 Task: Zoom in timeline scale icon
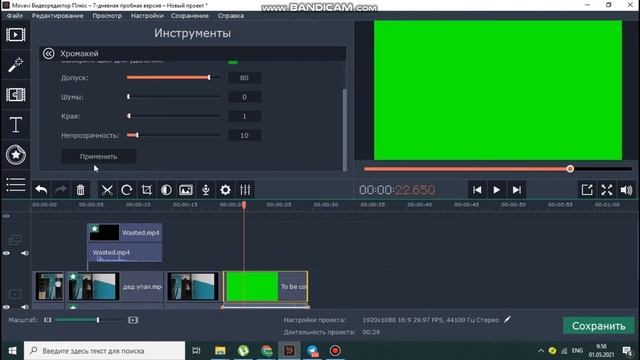133,320
